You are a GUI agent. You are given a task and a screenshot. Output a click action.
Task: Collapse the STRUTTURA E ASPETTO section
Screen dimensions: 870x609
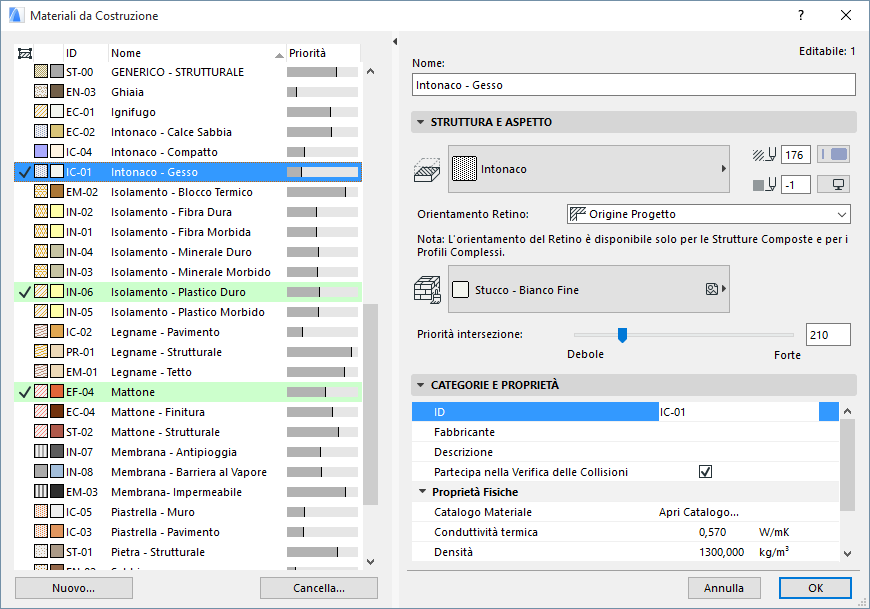coord(421,122)
